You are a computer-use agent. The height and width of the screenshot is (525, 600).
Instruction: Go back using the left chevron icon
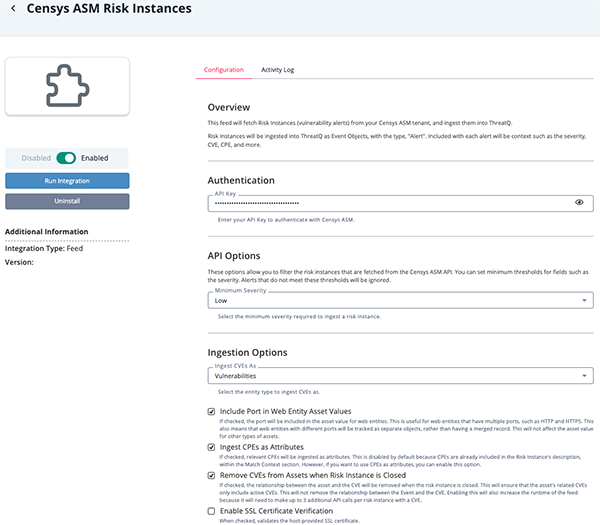[x=13, y=8]
